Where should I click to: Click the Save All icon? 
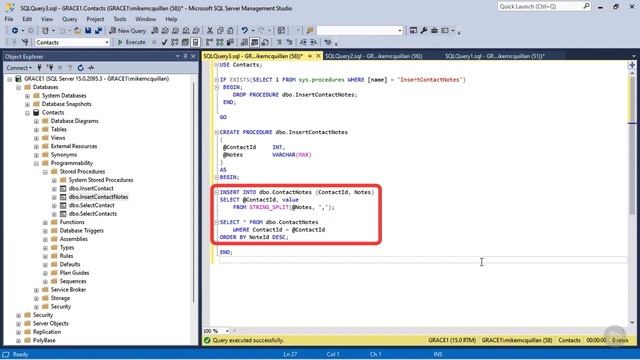(98, 31)
